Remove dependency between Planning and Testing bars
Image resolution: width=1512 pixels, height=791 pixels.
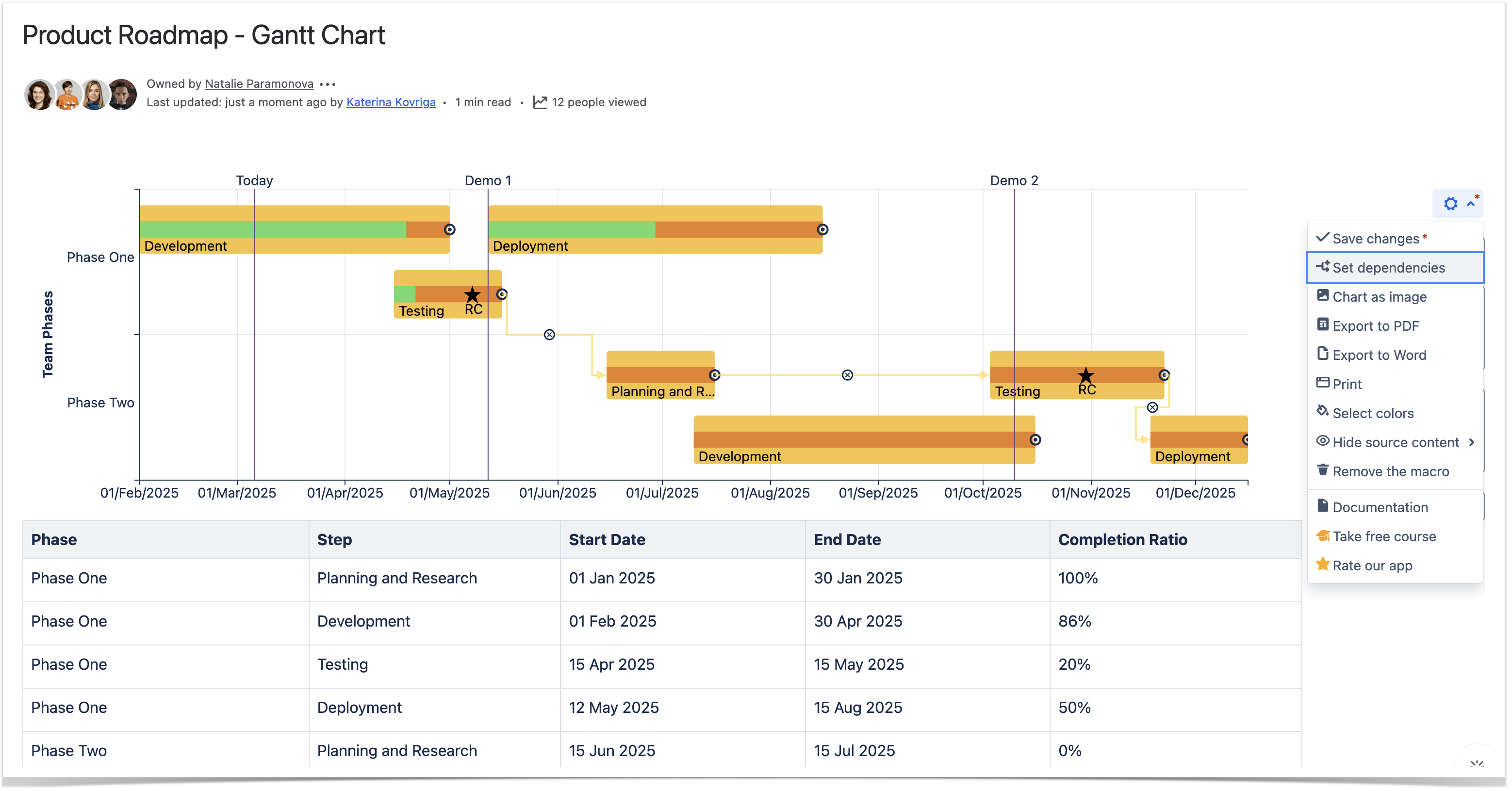point(847,375)
